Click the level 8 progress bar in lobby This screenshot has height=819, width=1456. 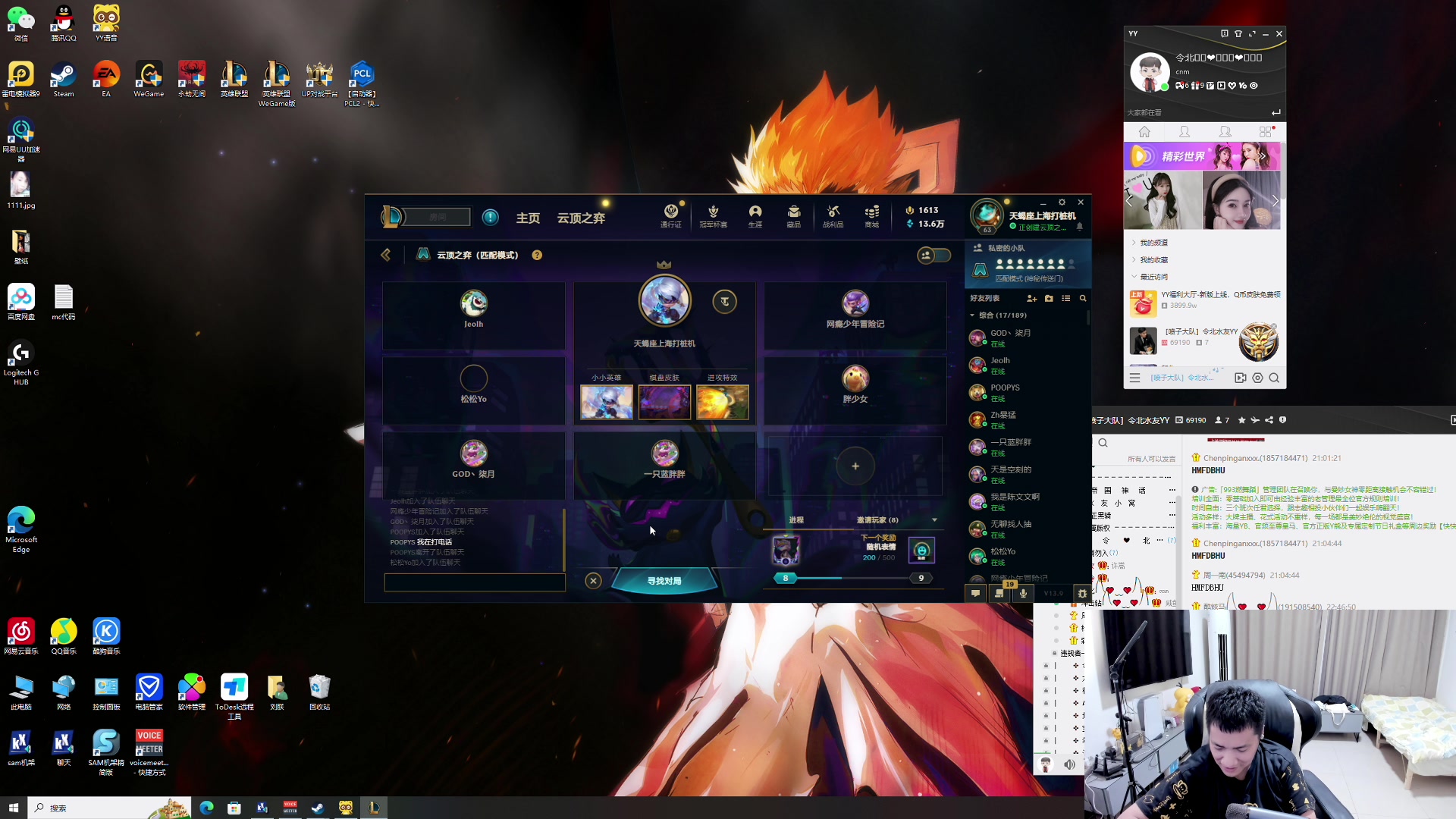pos(853,578)
